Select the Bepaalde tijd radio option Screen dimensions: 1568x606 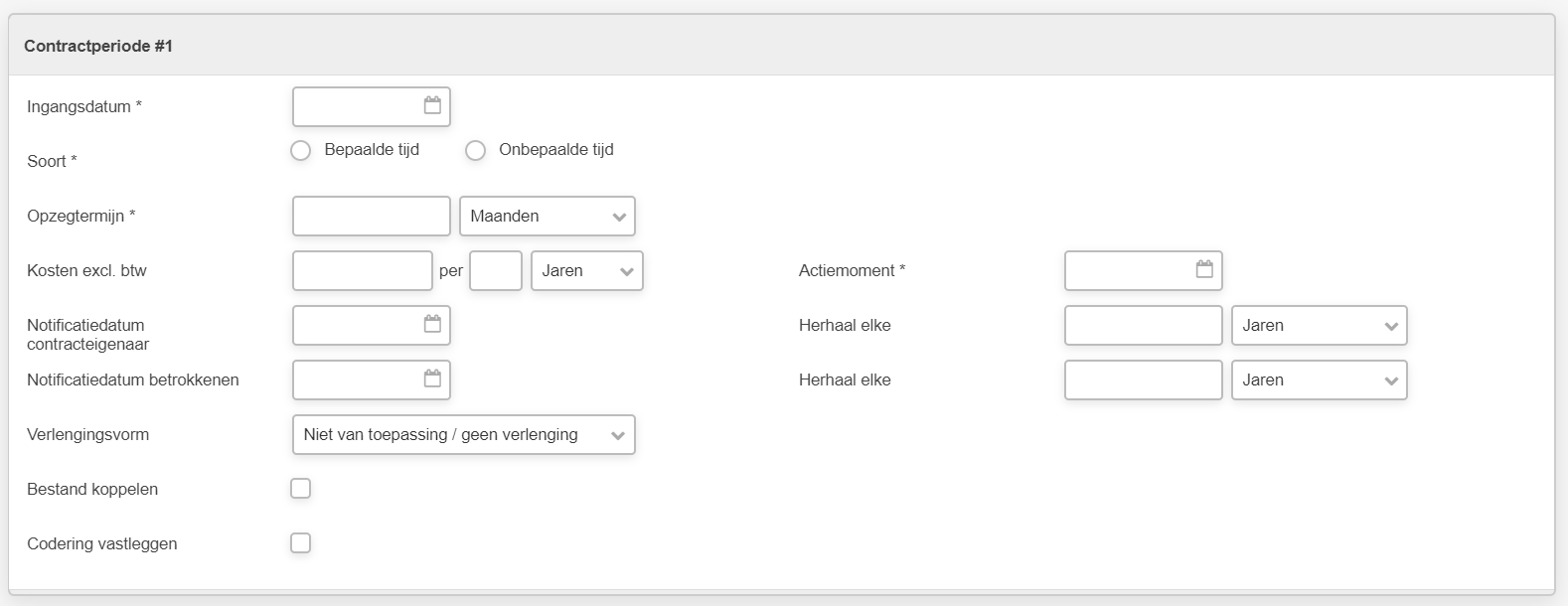tap(300, 150)
